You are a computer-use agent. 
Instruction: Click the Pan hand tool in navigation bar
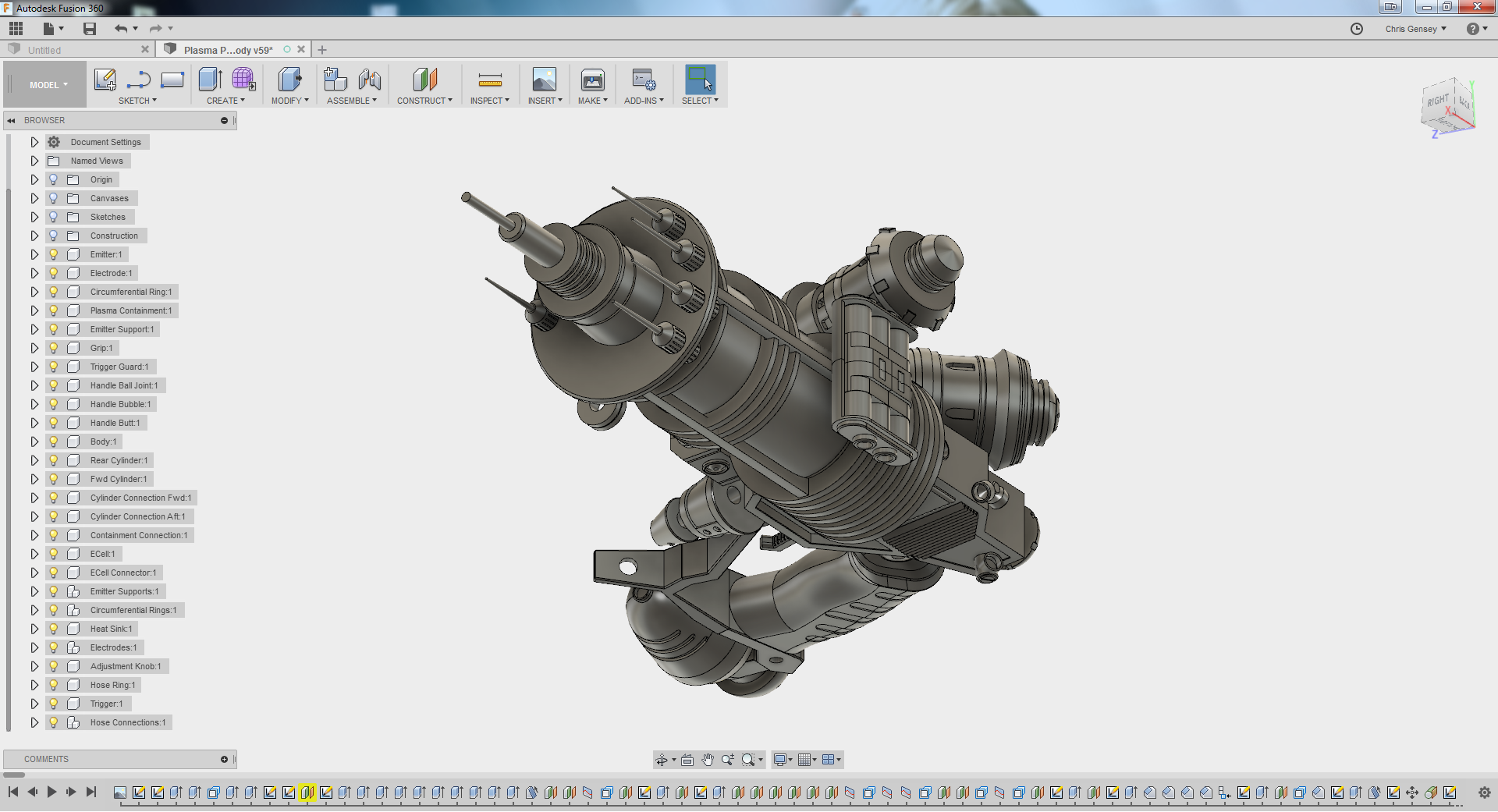[708, 760]
